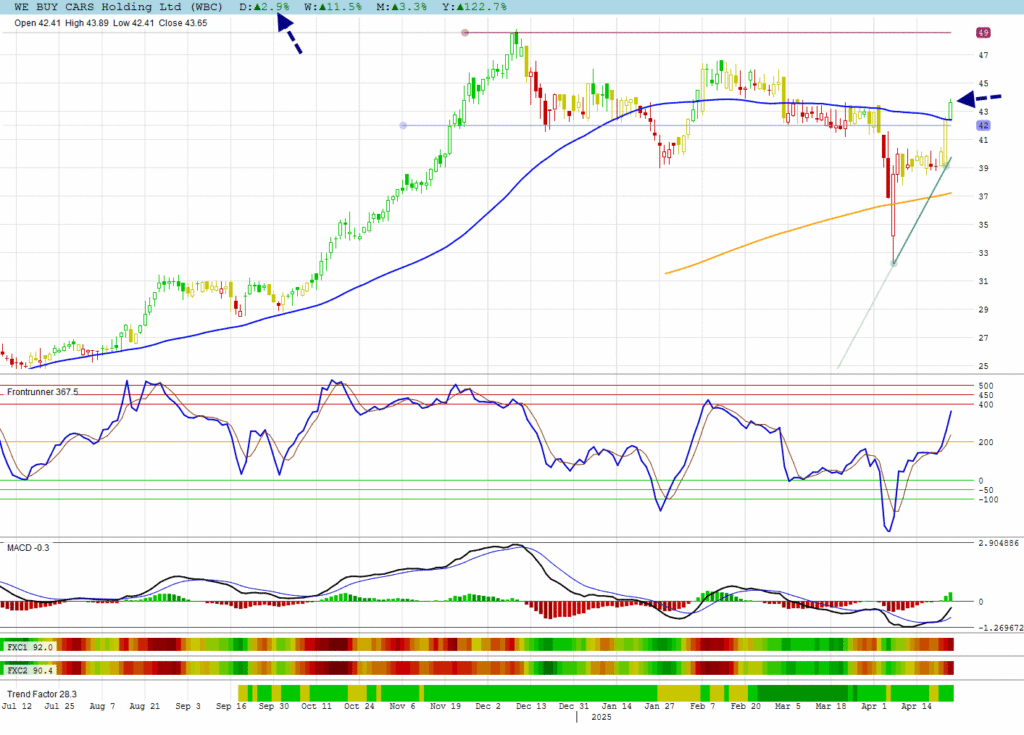
Task: Click the Aug 7 date on the time axis
Action: [102, 706]
